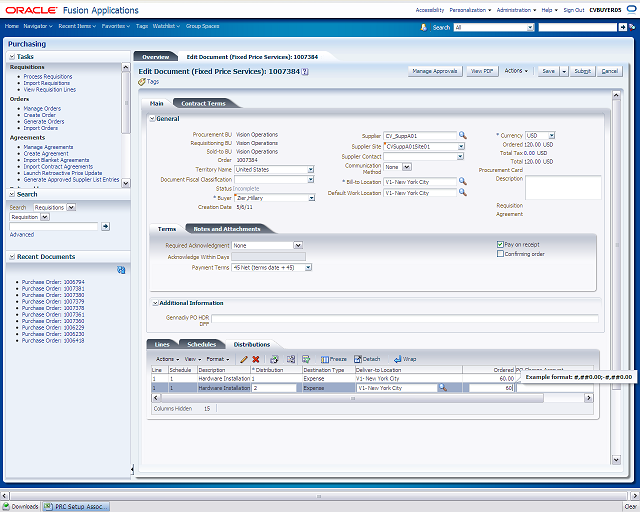Viewport: 640px width, 512px height.
Task: Switch to the Lines tab
Action: (x=162, y=345)
